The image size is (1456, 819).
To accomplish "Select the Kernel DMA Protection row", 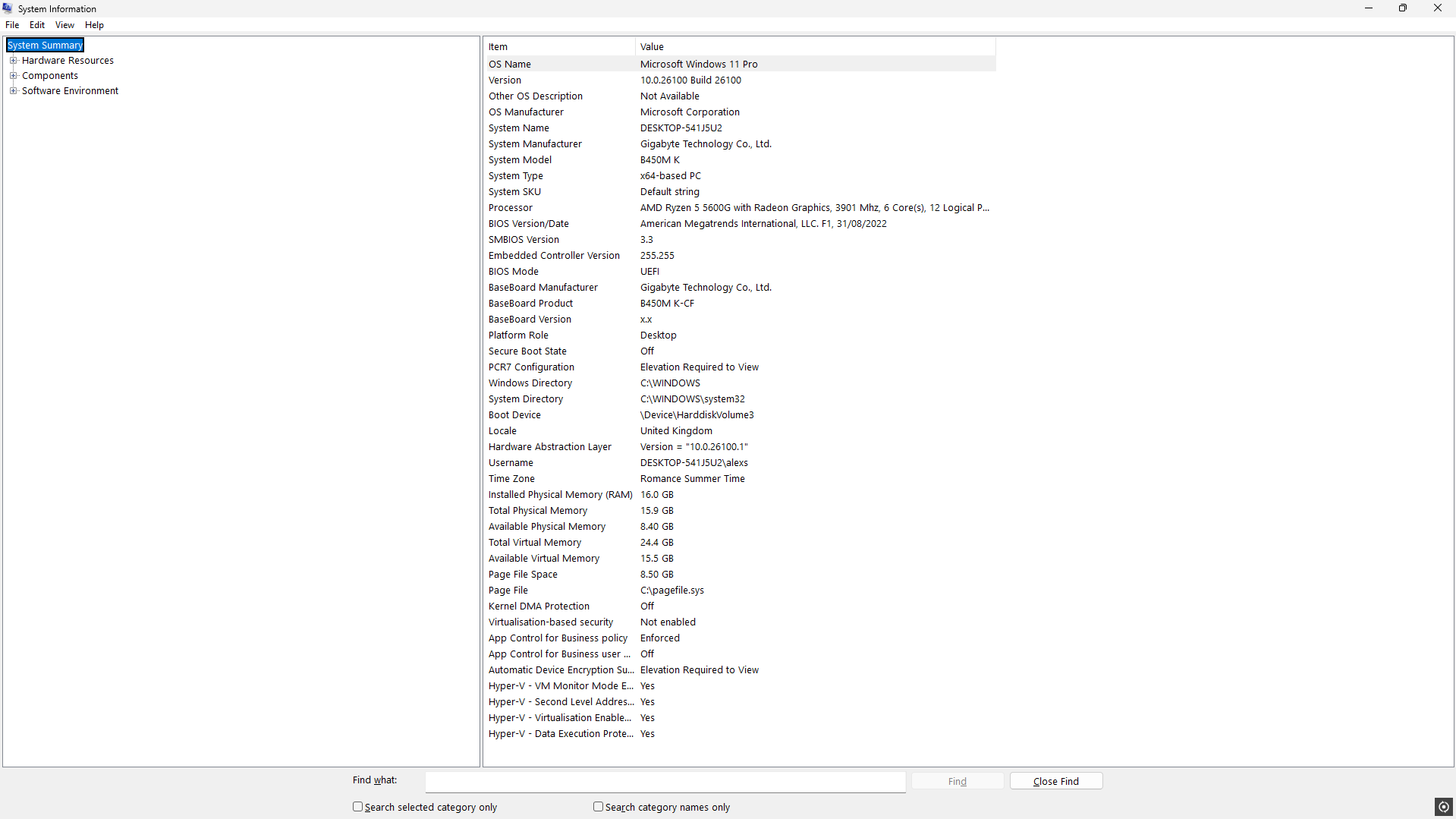I will 741,606.
